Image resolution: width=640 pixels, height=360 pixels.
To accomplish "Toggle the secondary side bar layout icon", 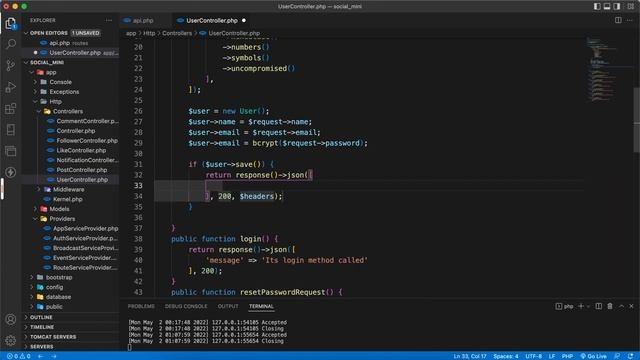I will pyautogui.click(x=617, y=6).
